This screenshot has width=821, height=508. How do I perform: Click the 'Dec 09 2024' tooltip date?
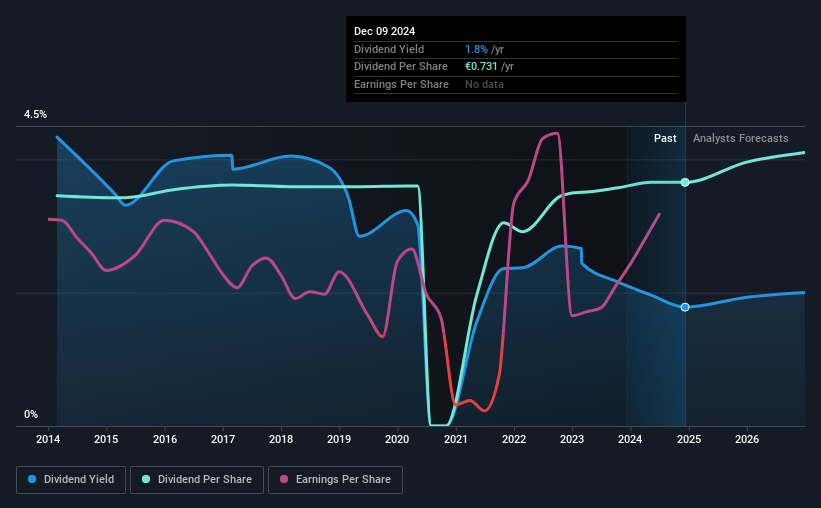pos(384,31)
